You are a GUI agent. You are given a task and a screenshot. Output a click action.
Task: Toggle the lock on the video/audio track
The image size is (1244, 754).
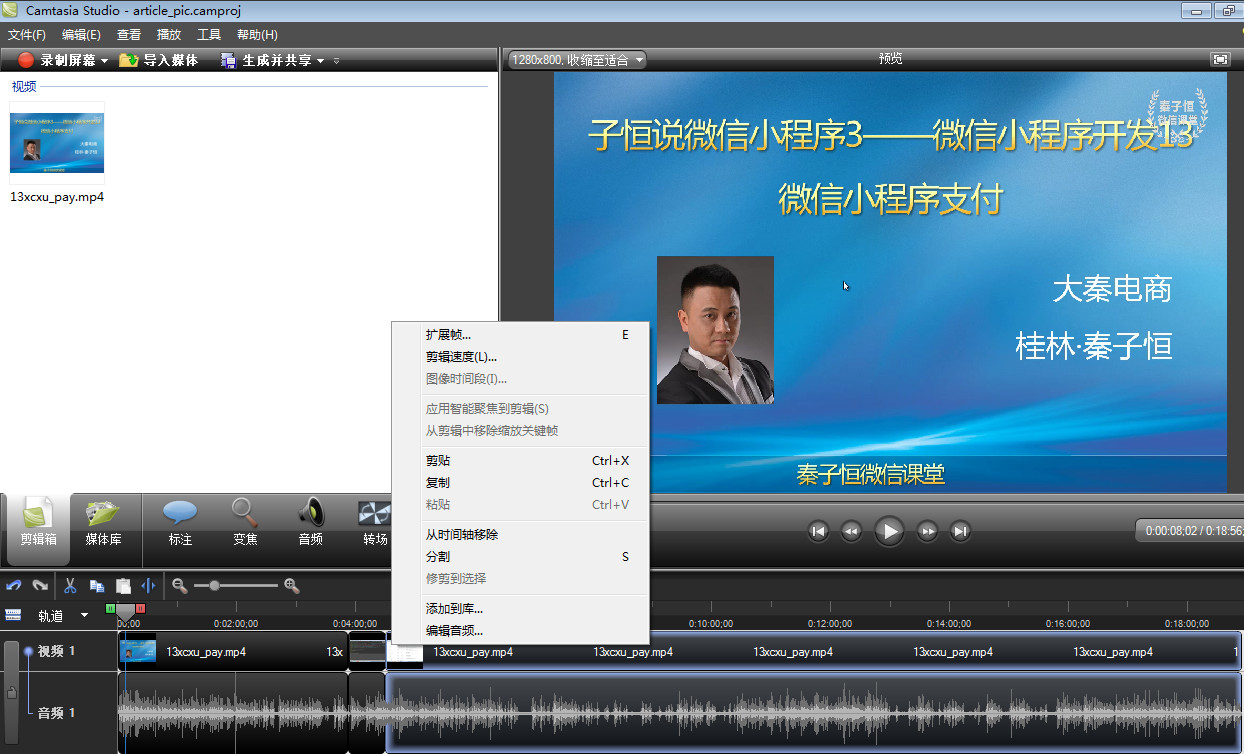(11, 693)
